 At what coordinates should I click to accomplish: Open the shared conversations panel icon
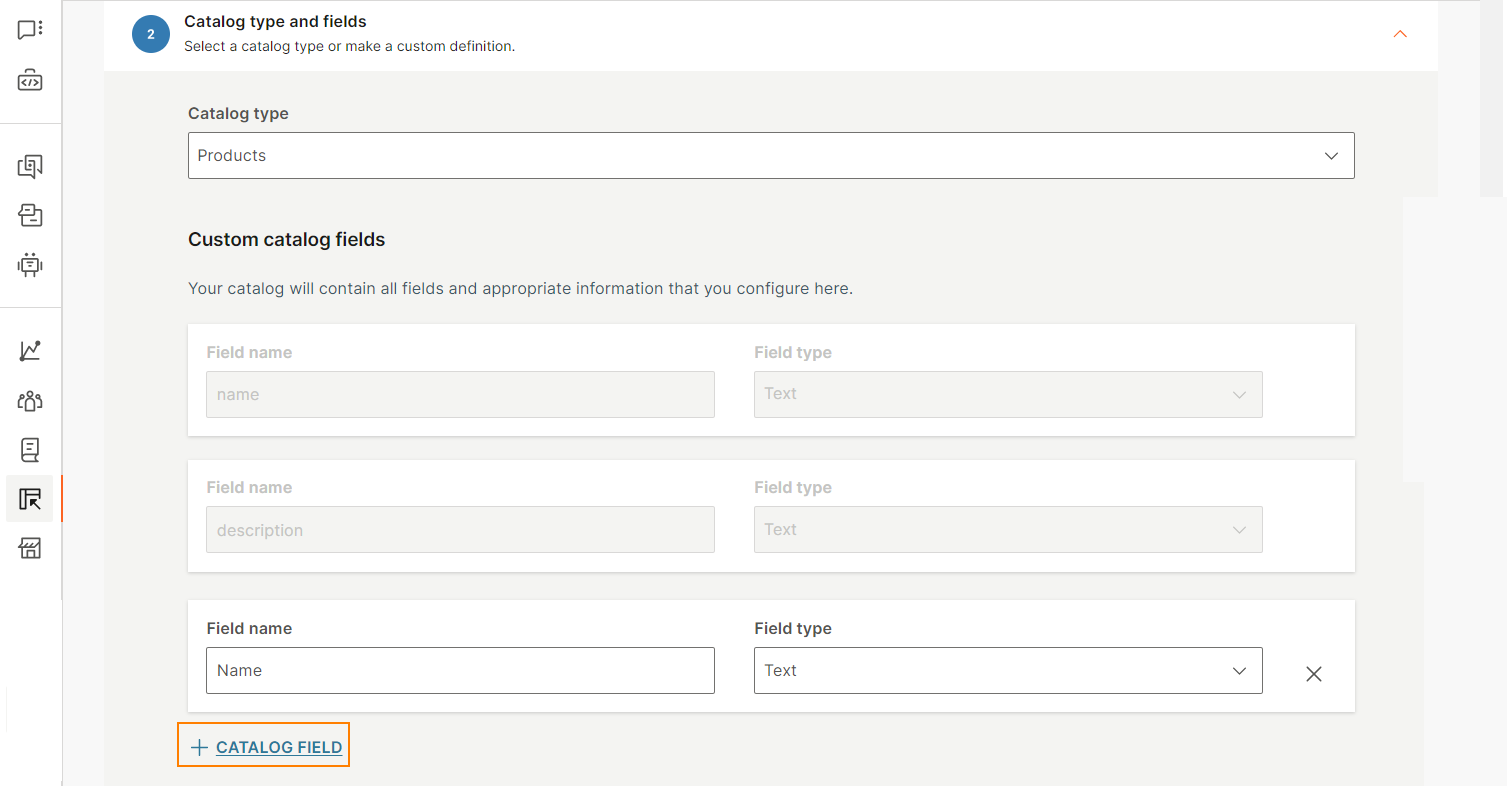pyautogui.click(x=30, y=167)
